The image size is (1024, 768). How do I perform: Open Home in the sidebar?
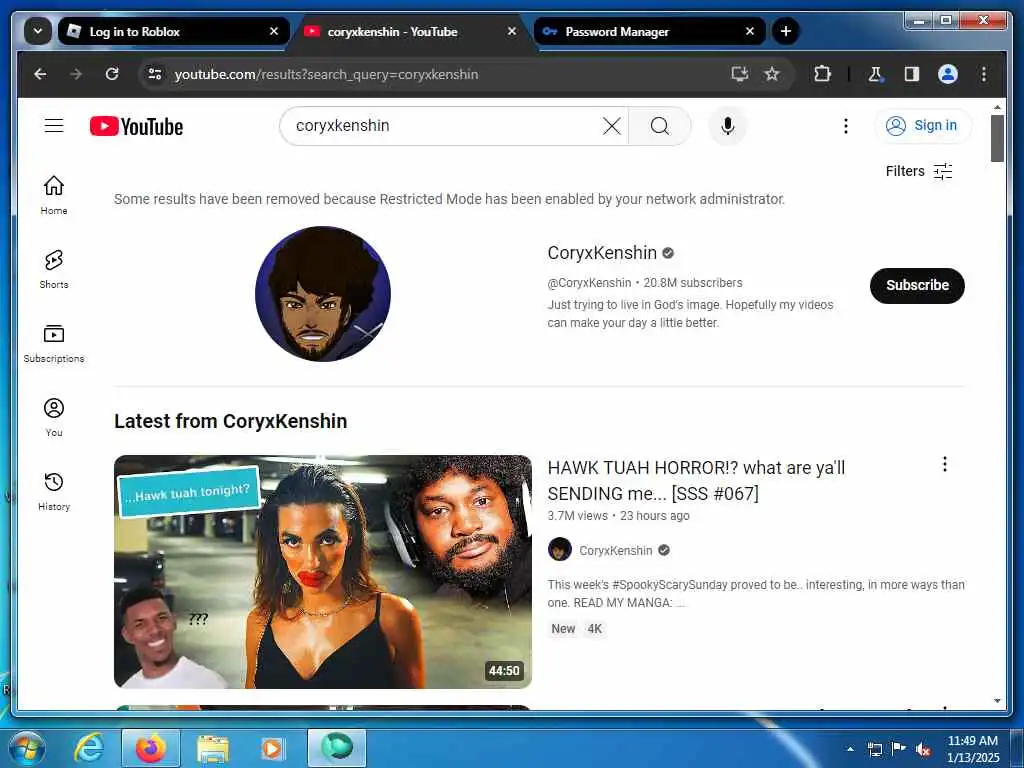[x=54, y=195]
